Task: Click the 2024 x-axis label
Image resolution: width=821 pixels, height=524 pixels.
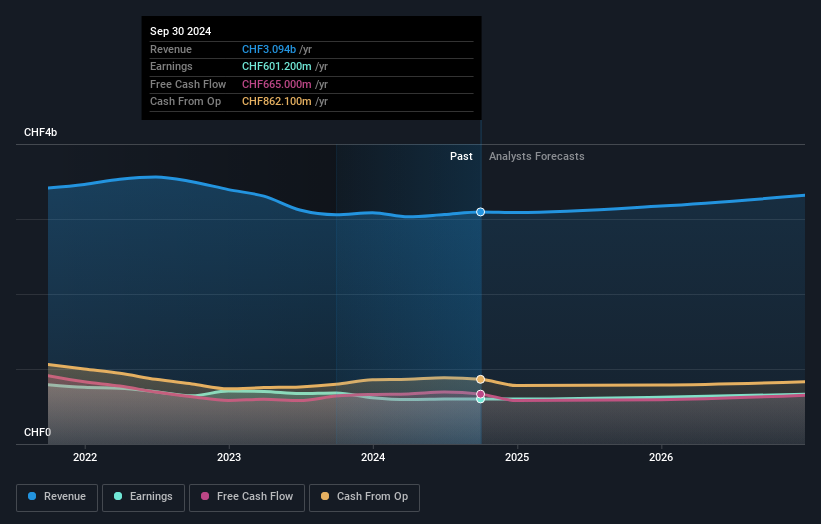Action: [x=373, y=457]
